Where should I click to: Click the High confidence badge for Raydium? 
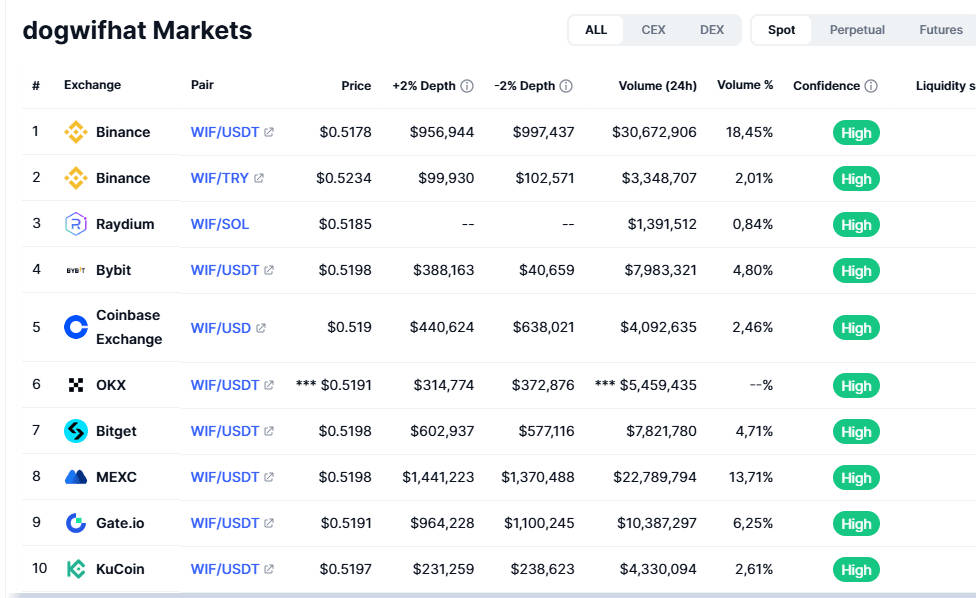tap(856, 225)
